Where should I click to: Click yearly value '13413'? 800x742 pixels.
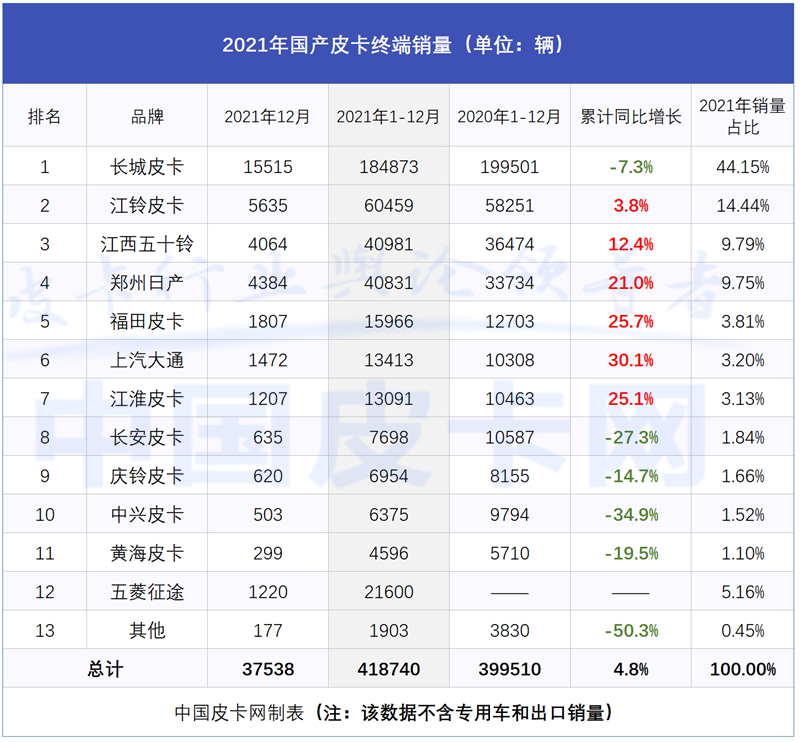pos(388,360)
